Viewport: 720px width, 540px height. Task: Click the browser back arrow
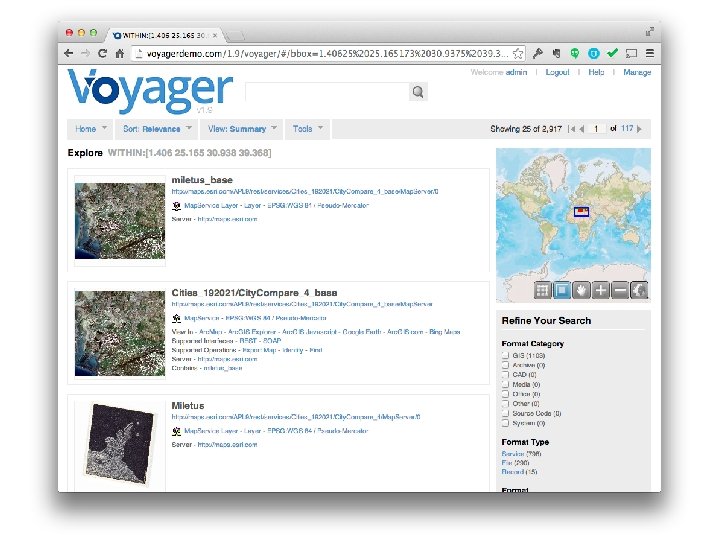coord(69,53)
